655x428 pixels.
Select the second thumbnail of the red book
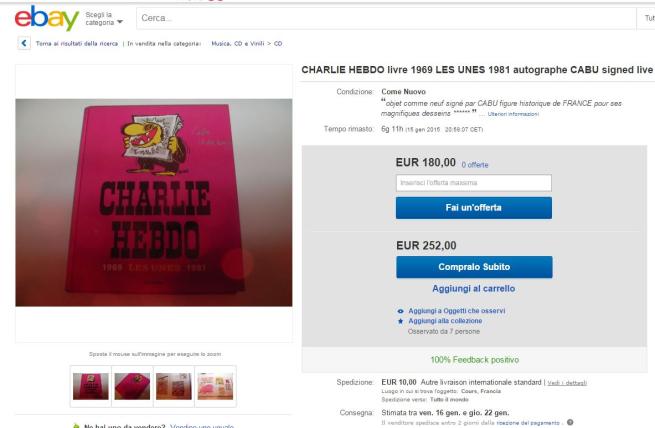pos(132,386)
